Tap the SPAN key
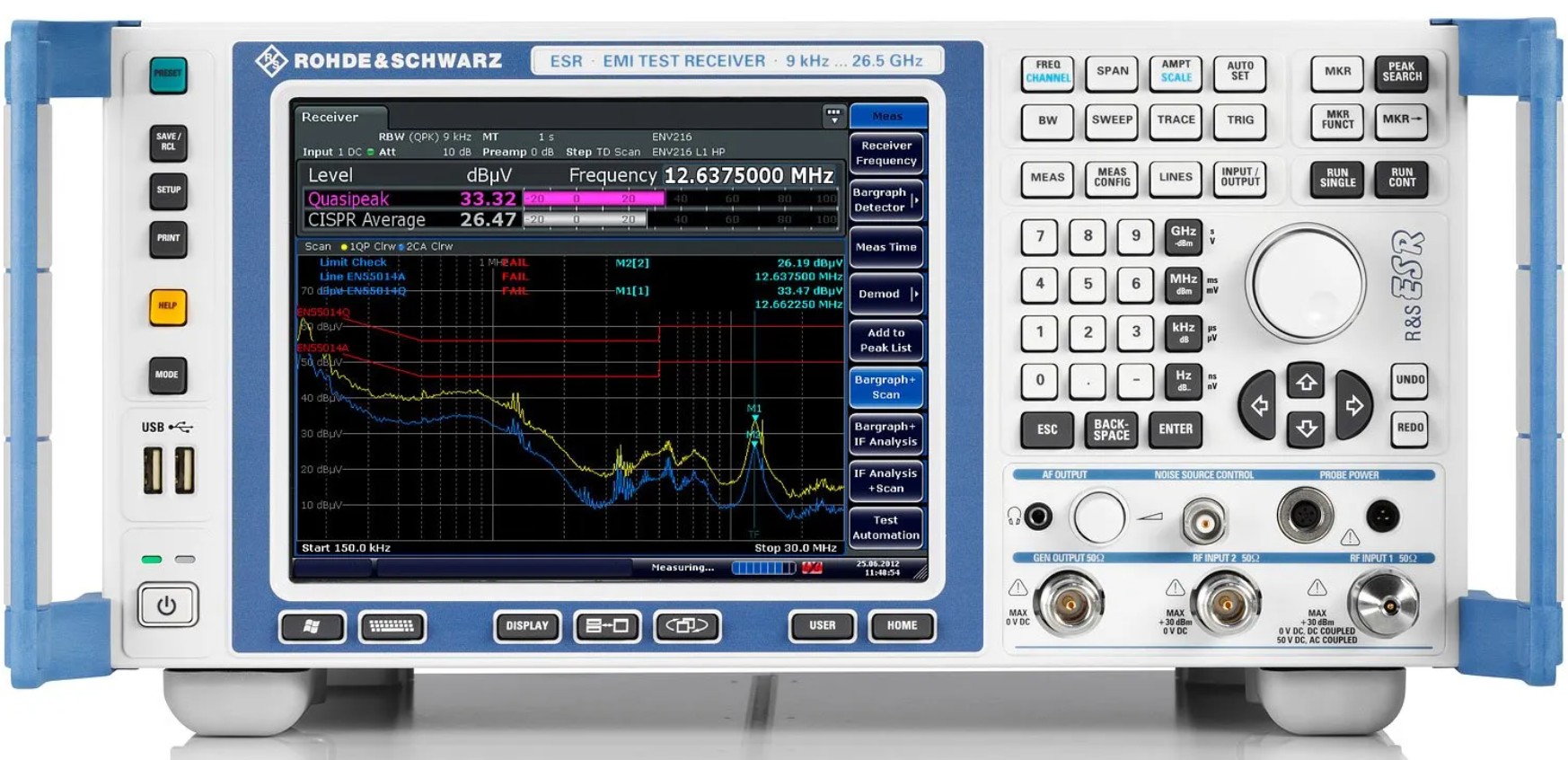1568x760 pixels. click(x=1112, y=73)
